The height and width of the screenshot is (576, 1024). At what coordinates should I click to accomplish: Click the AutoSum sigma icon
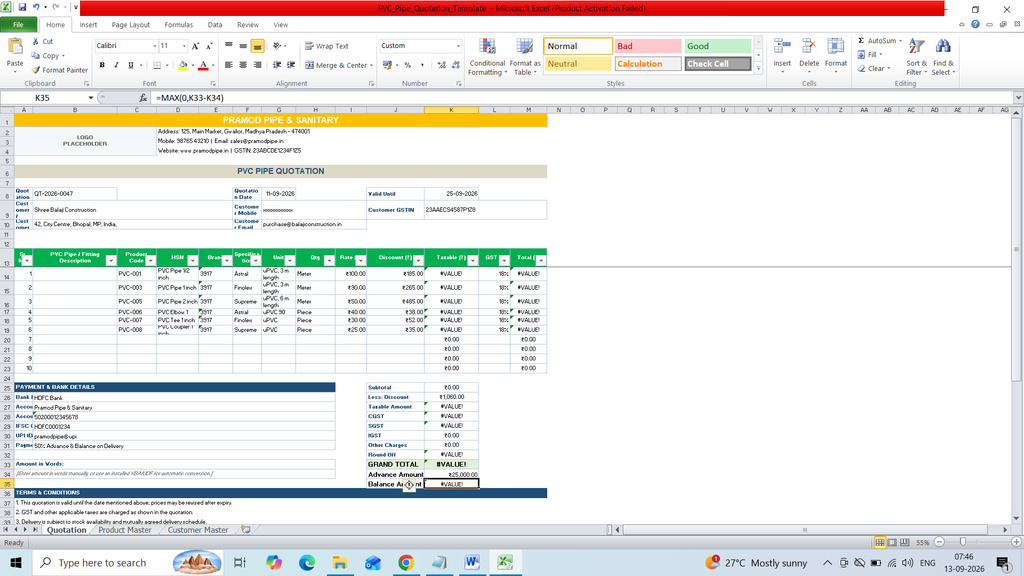pos(861,40)
